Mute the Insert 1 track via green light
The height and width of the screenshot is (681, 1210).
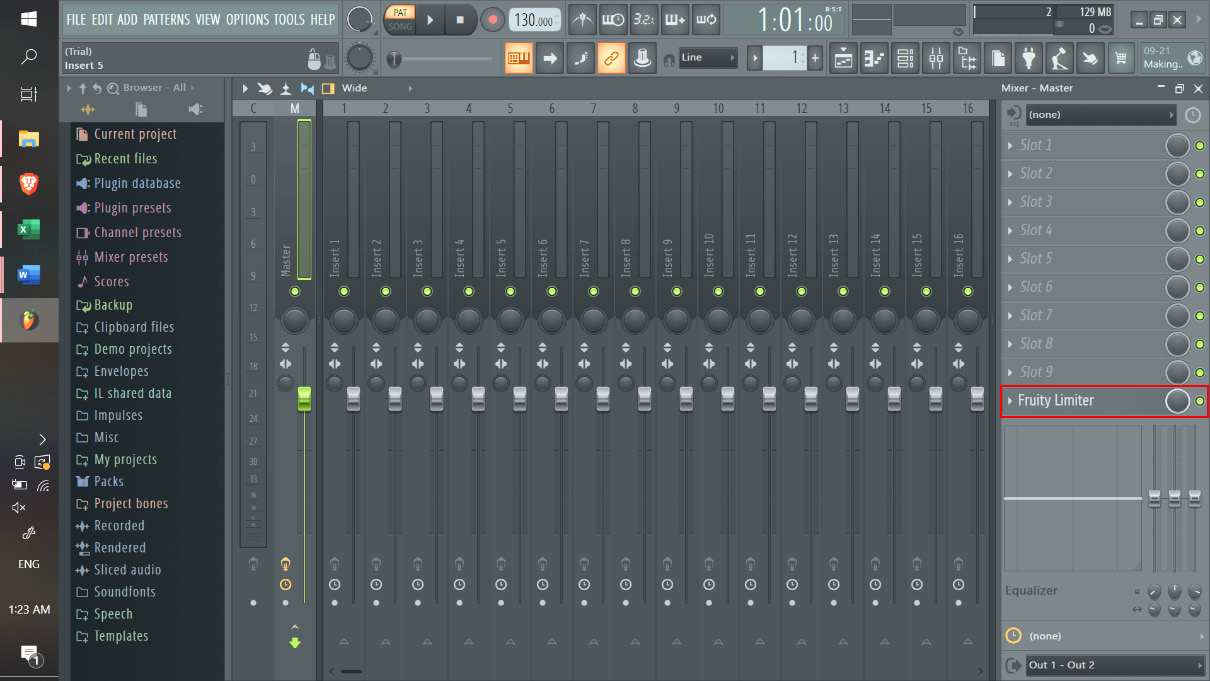click(x=344, y=291)
